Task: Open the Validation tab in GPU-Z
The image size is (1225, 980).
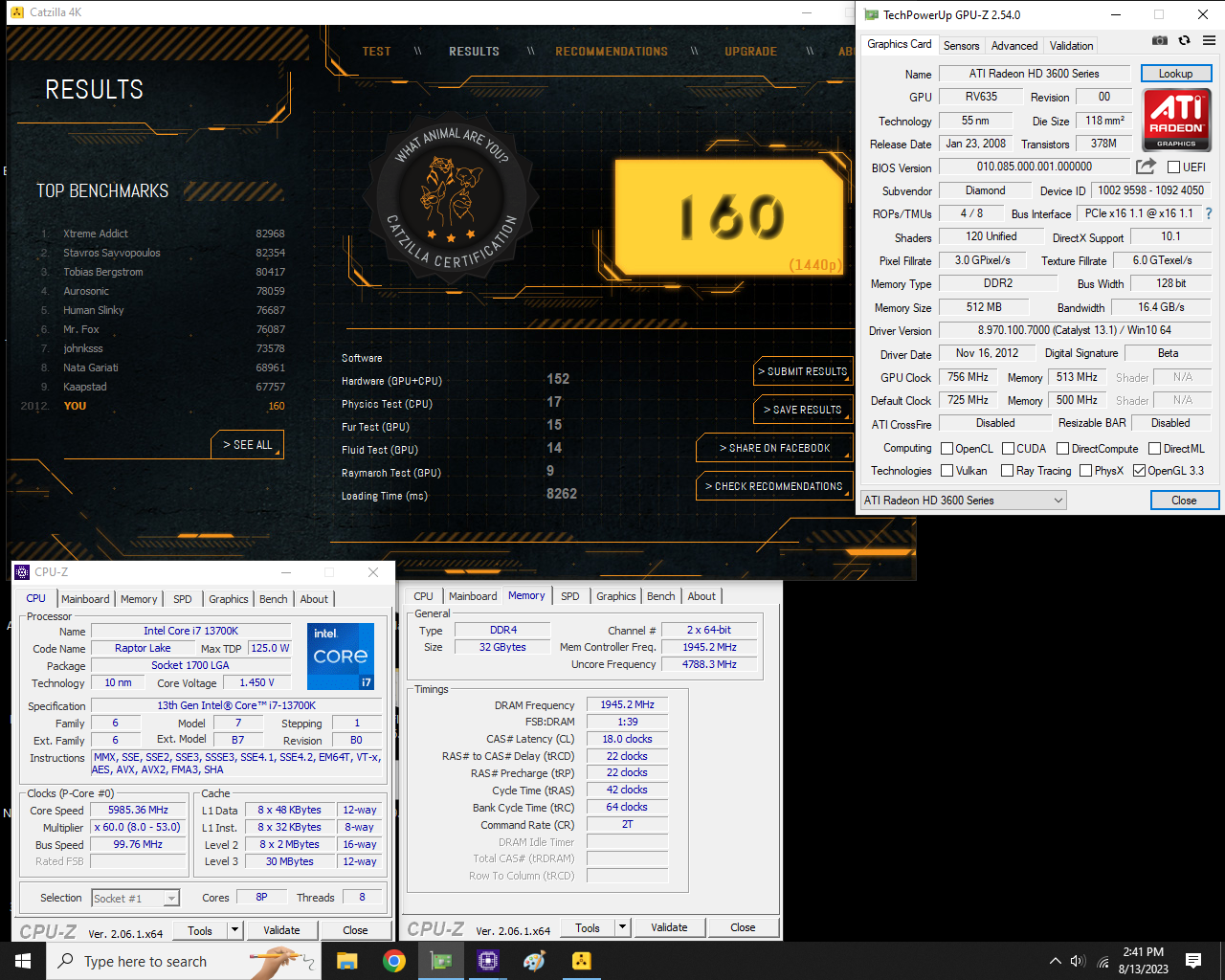Action: click(1071, 46)
